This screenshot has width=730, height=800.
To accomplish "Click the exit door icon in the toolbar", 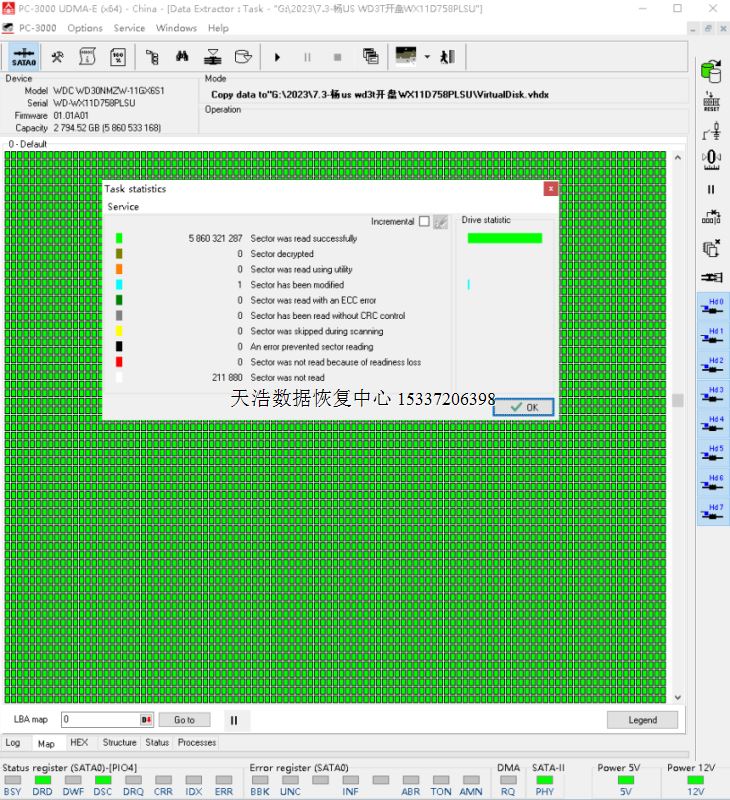I will (x=447, y=57).
